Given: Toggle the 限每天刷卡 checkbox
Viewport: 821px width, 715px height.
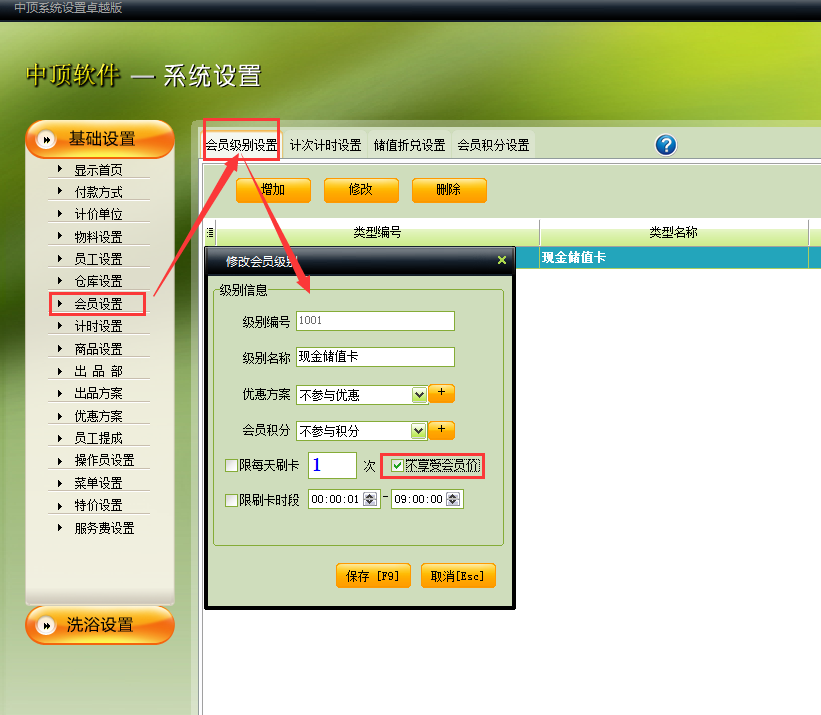Looking at the screenshot, I should [231, 465].
